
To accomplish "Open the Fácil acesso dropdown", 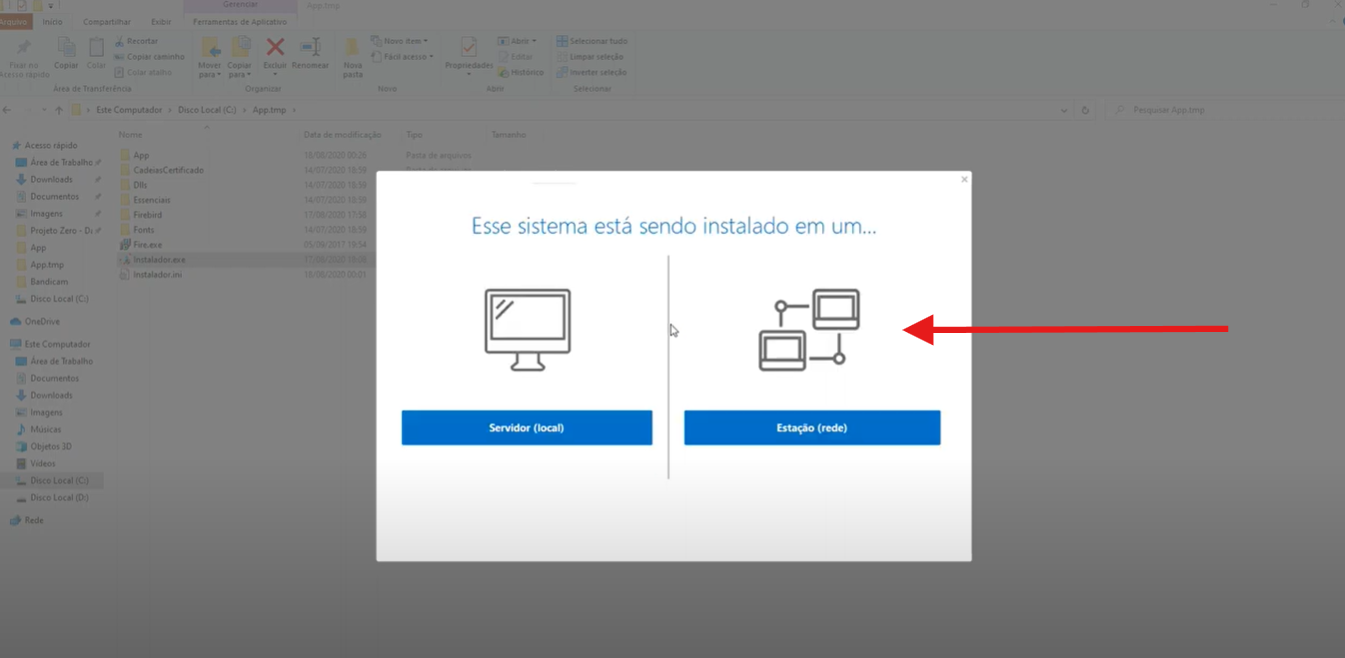I will (402, 57).
